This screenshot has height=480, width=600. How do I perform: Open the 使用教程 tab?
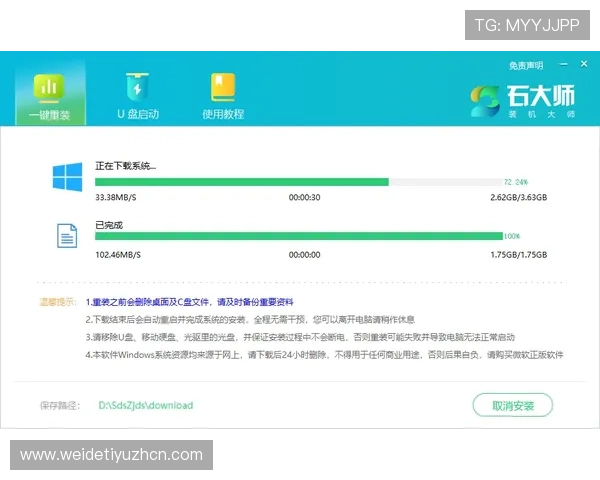coord(223,96)
